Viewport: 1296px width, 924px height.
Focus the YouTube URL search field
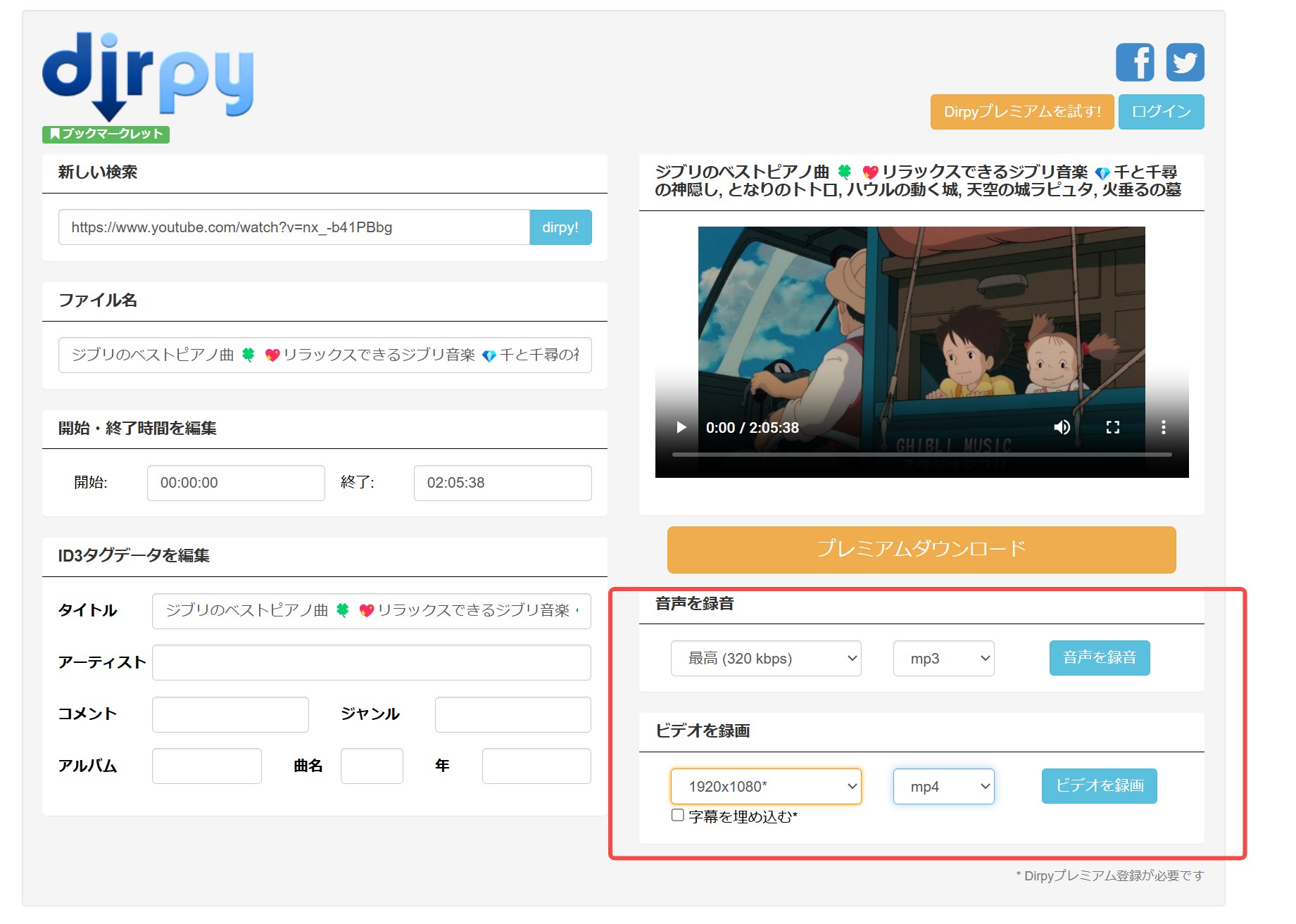coord(294,227)
